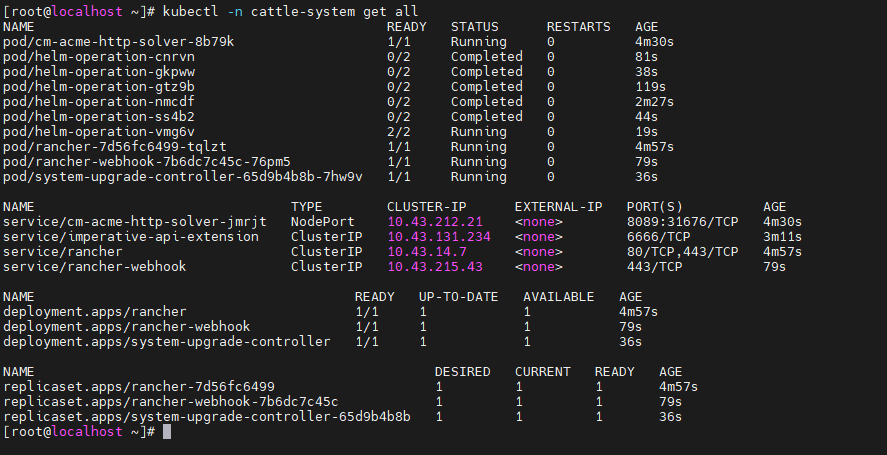The height and width of the screenshot is (455, 887).
Task: Click the EXTERNAL-IP column header
Action: (558, 206)
